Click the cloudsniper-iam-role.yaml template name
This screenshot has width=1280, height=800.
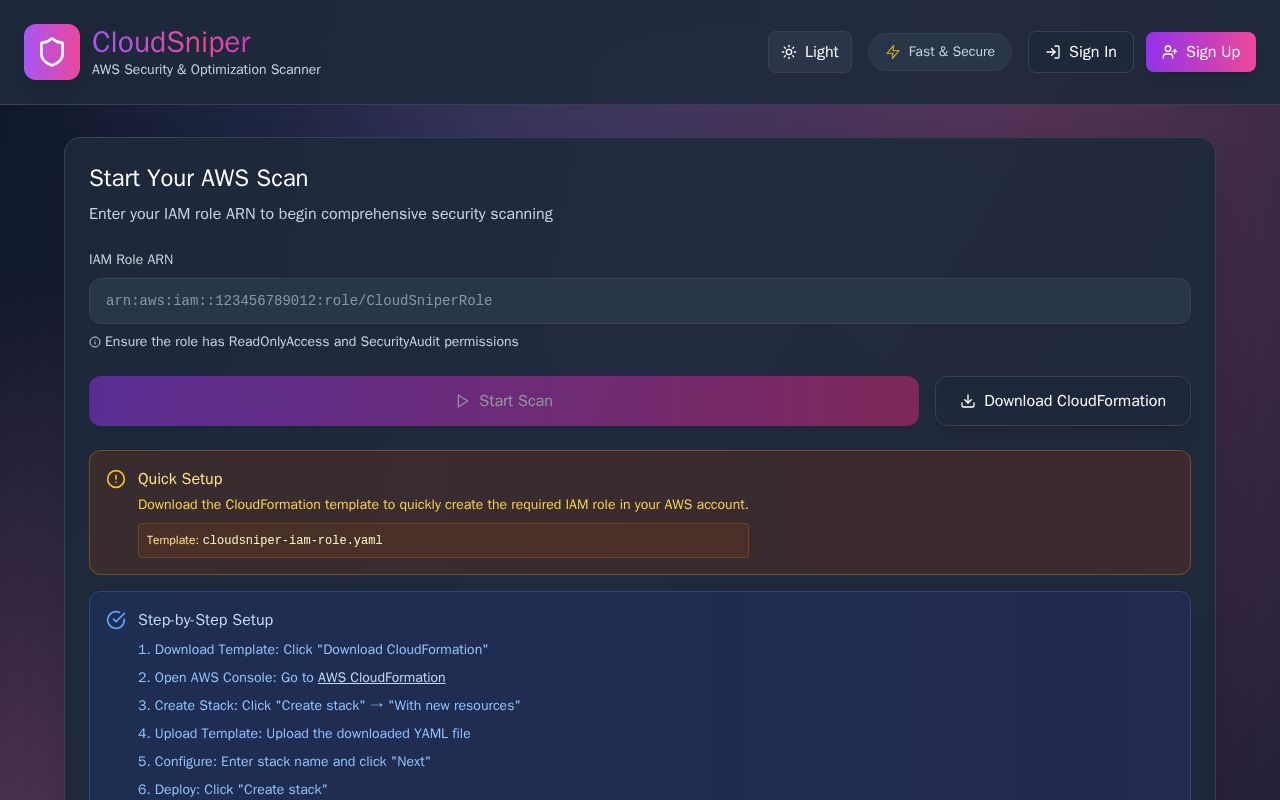coord(293,540)
